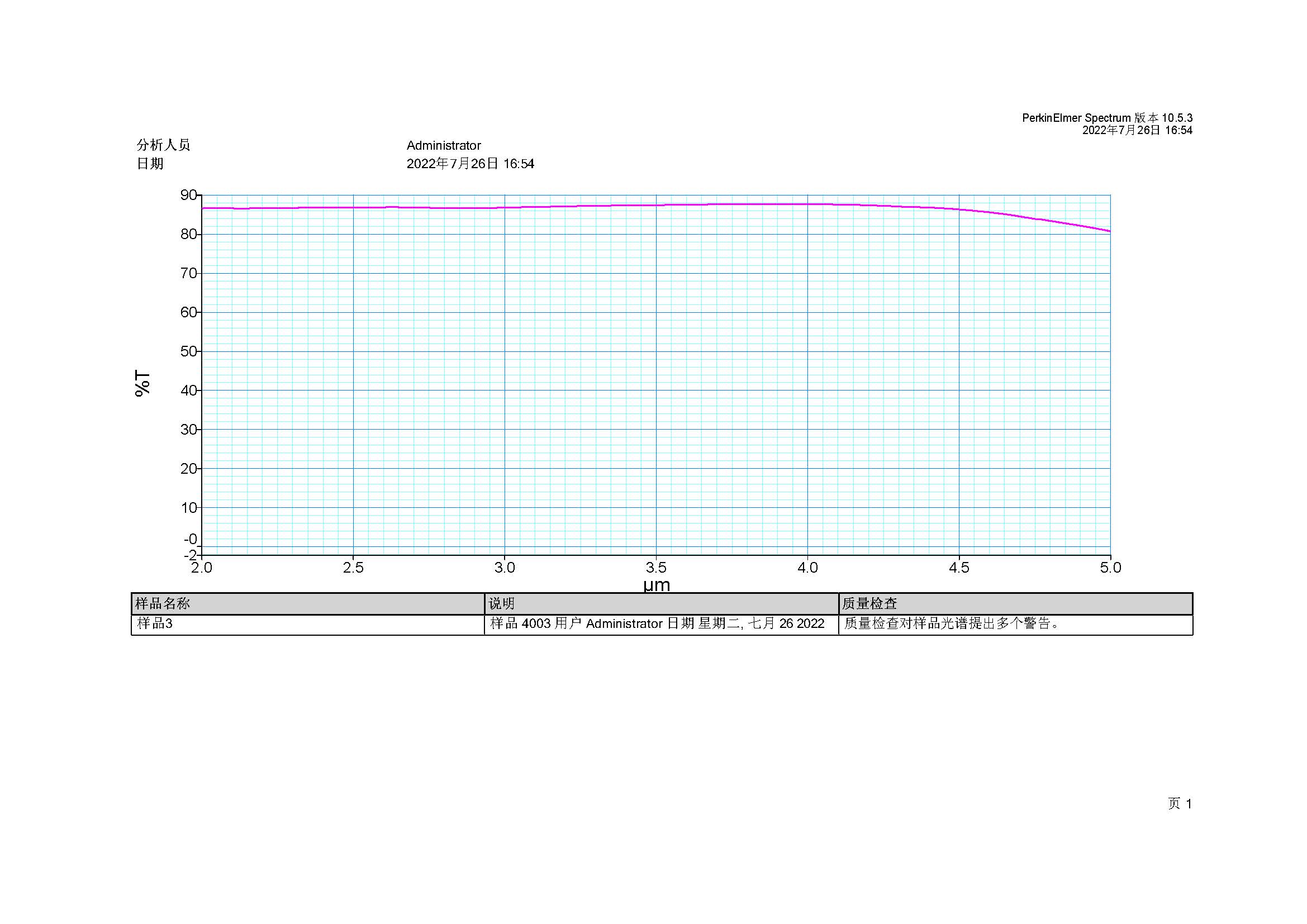Click the 2.0 x-axis tick label

201,567
